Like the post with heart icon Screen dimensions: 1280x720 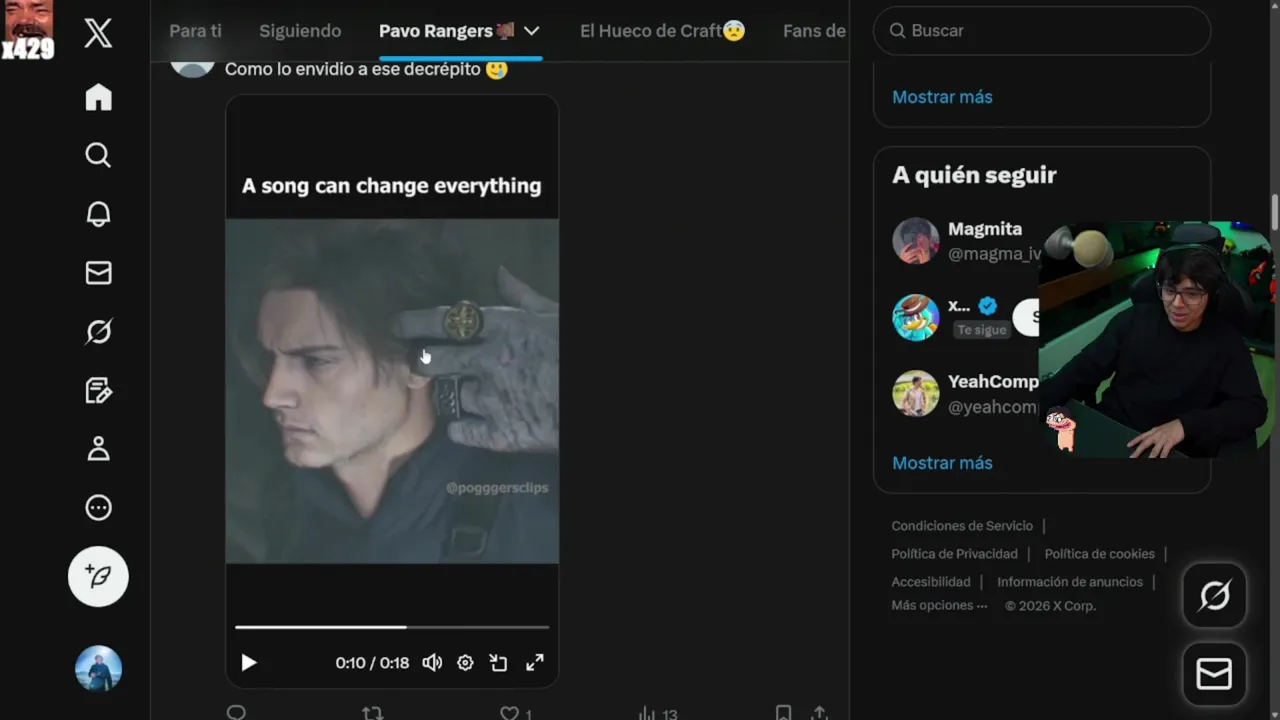pos(509,713)
